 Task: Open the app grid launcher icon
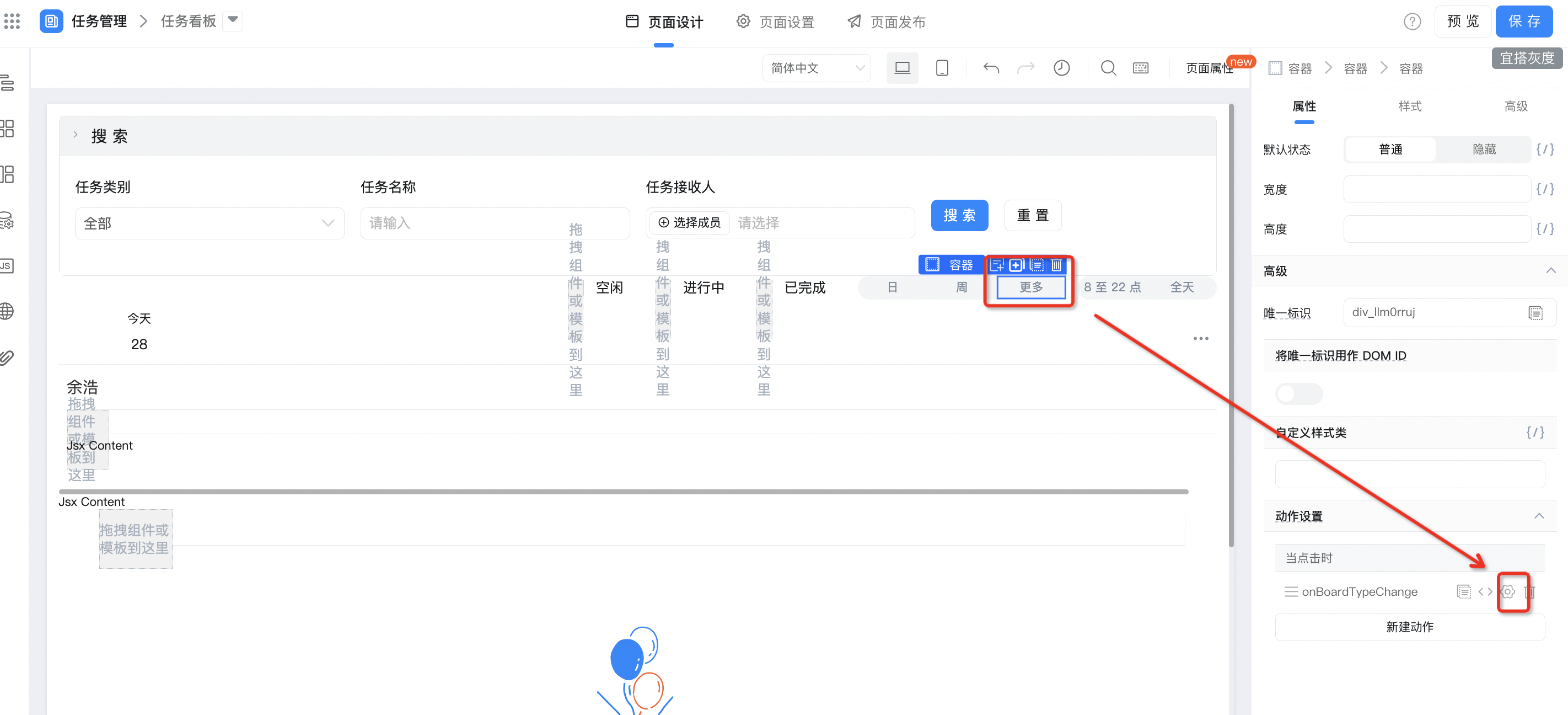tap(12, 22)
